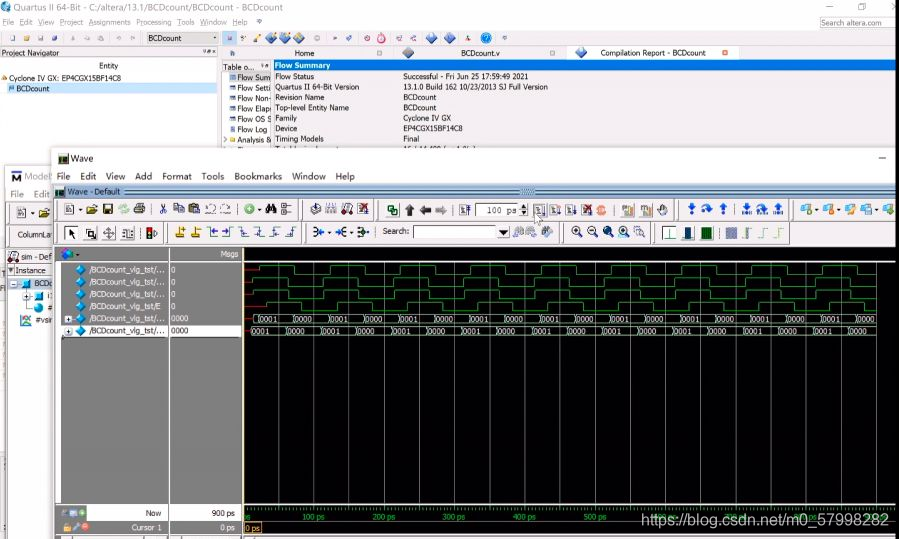Click the Cyclone IV GX device entry

click(64, 78)
